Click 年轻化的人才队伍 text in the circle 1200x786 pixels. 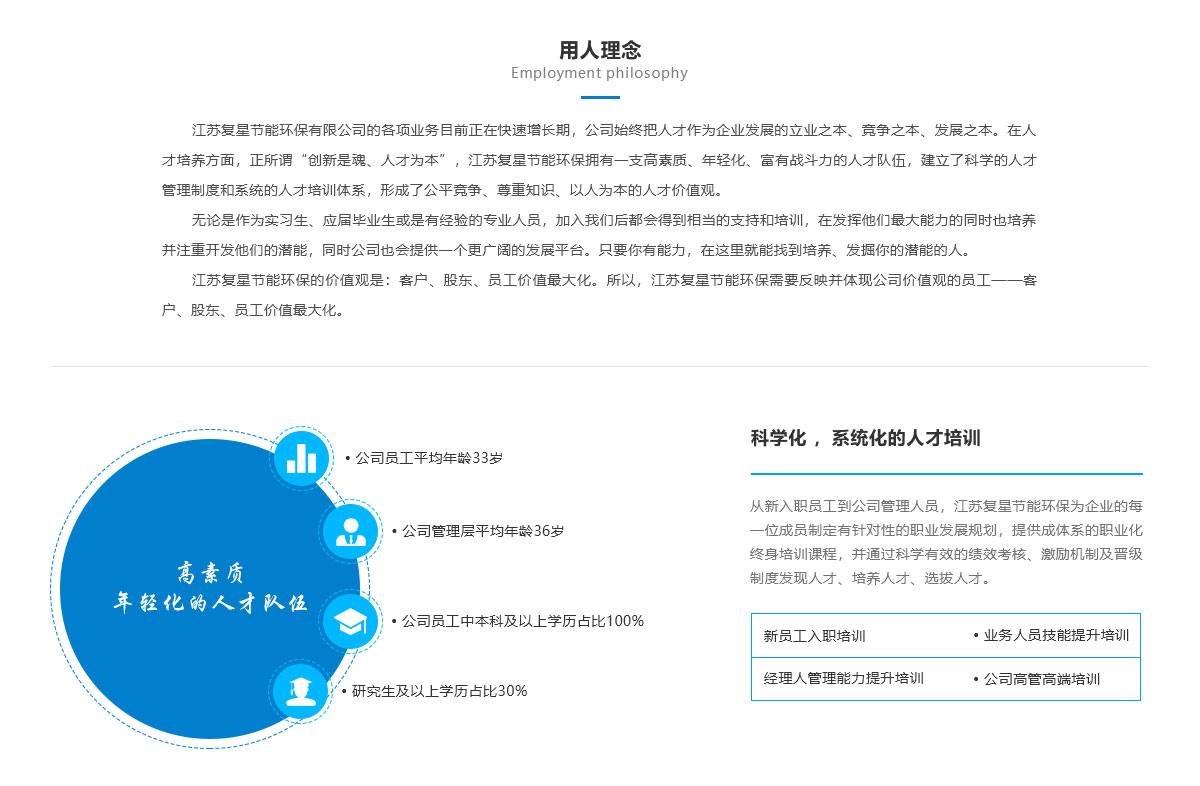[x=210, y=603]
